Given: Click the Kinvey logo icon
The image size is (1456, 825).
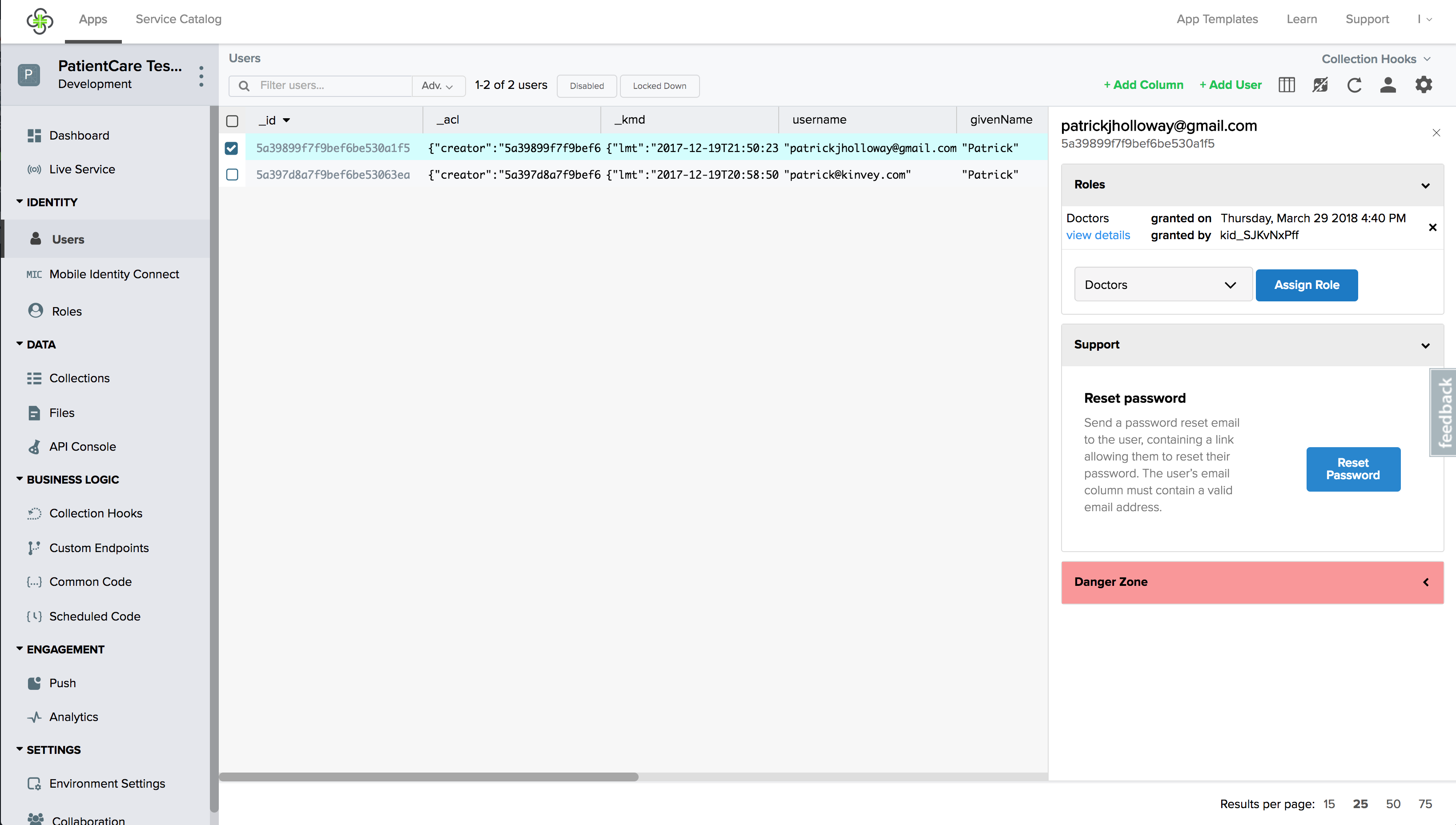Looking at the screenshot, I should pos(40,20).
